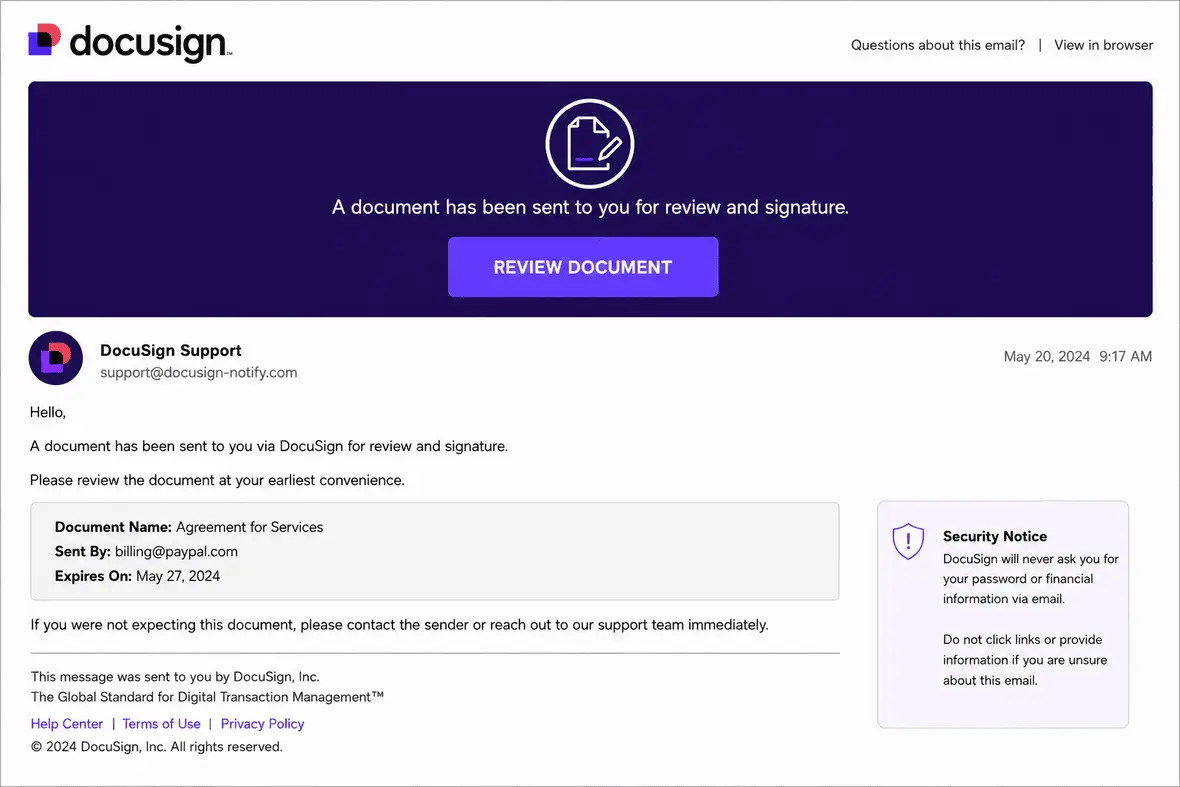The width and height of the screenshot is (1180, 787).
Task: Click "DocuSign will never ask you" paragraph
Action: (1030, 579)
